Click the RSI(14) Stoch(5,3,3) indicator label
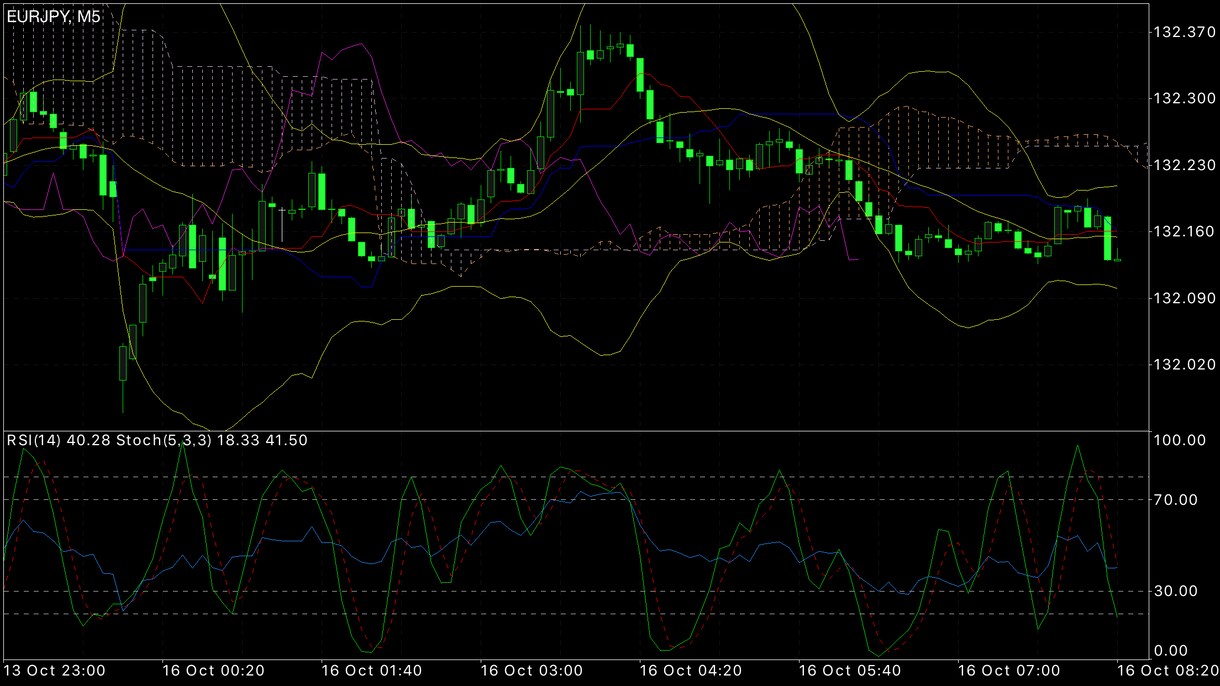Screen dimensions: 1220x686 pos(157,441)
